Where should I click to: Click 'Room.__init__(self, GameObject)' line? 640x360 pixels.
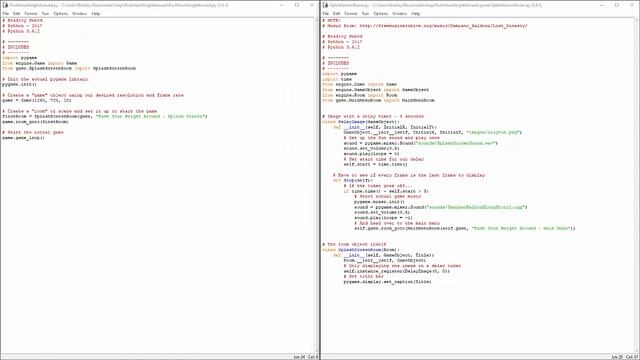coord(385,260)
